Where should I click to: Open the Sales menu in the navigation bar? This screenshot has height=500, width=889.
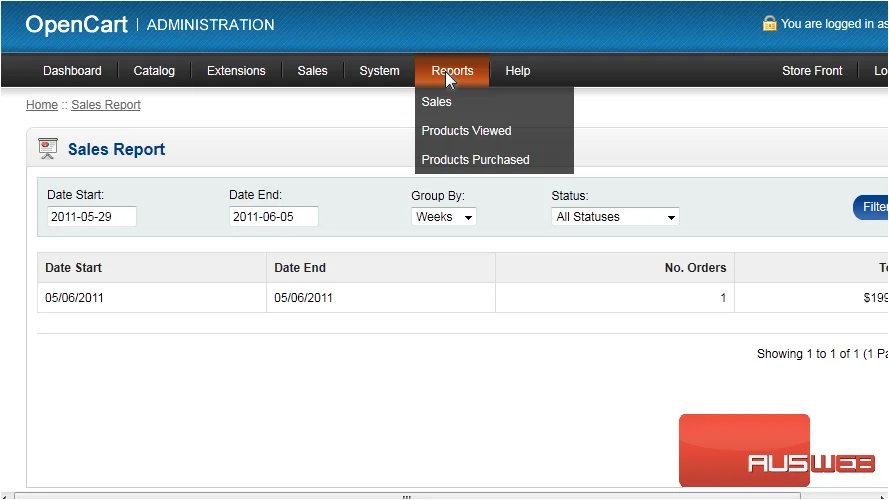[x=312, y=71]
